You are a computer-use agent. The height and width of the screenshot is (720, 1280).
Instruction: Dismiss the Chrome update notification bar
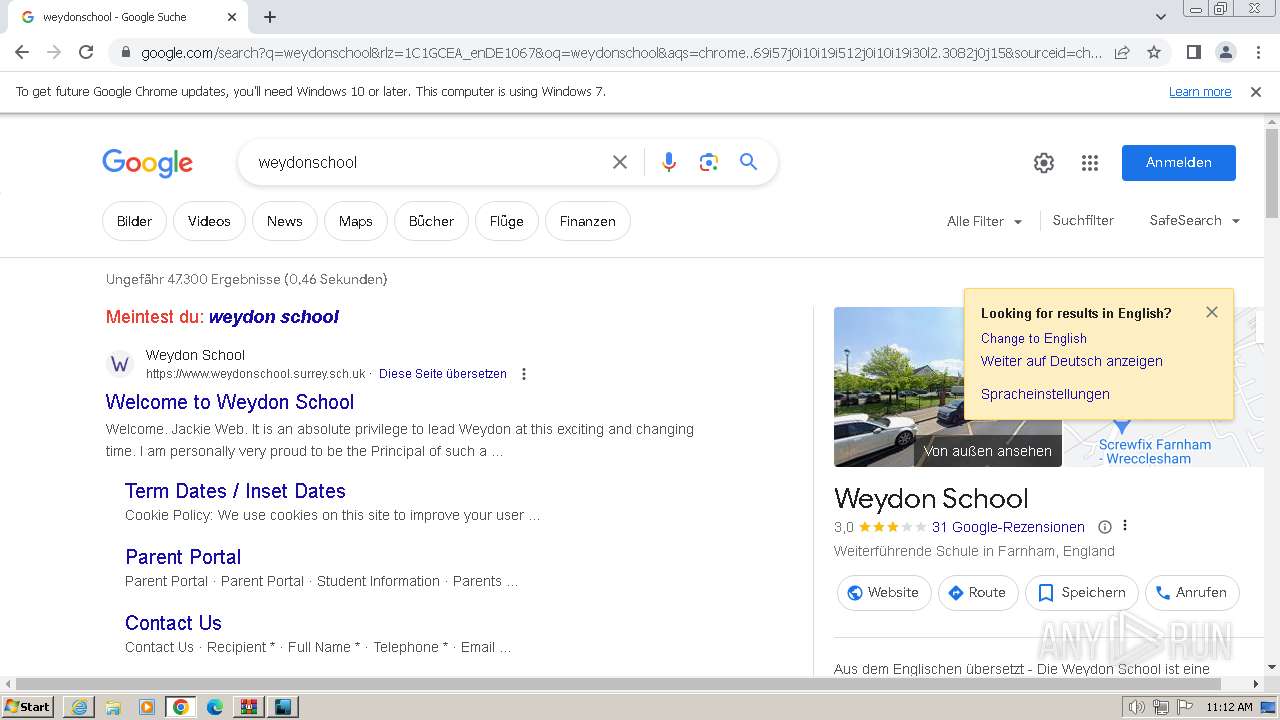(x=1256, y=92)
